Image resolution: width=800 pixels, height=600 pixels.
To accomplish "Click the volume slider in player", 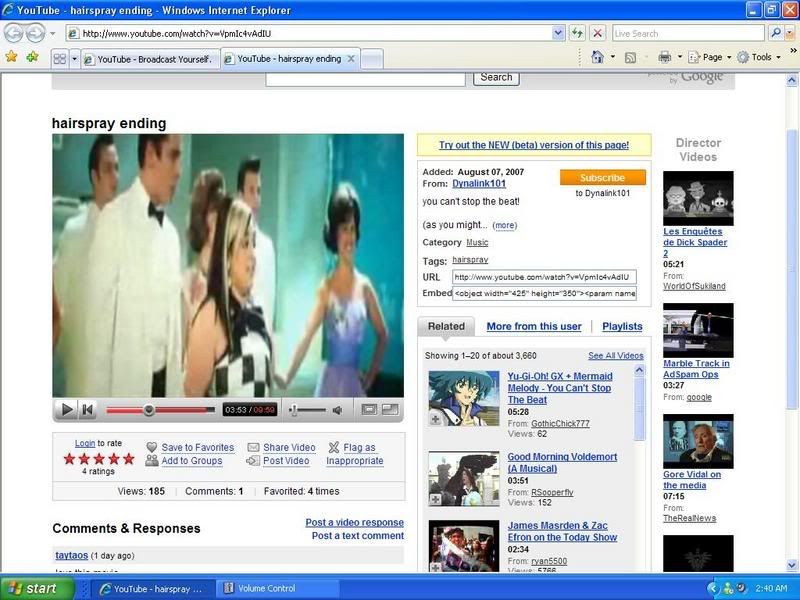I will point(307,410).
